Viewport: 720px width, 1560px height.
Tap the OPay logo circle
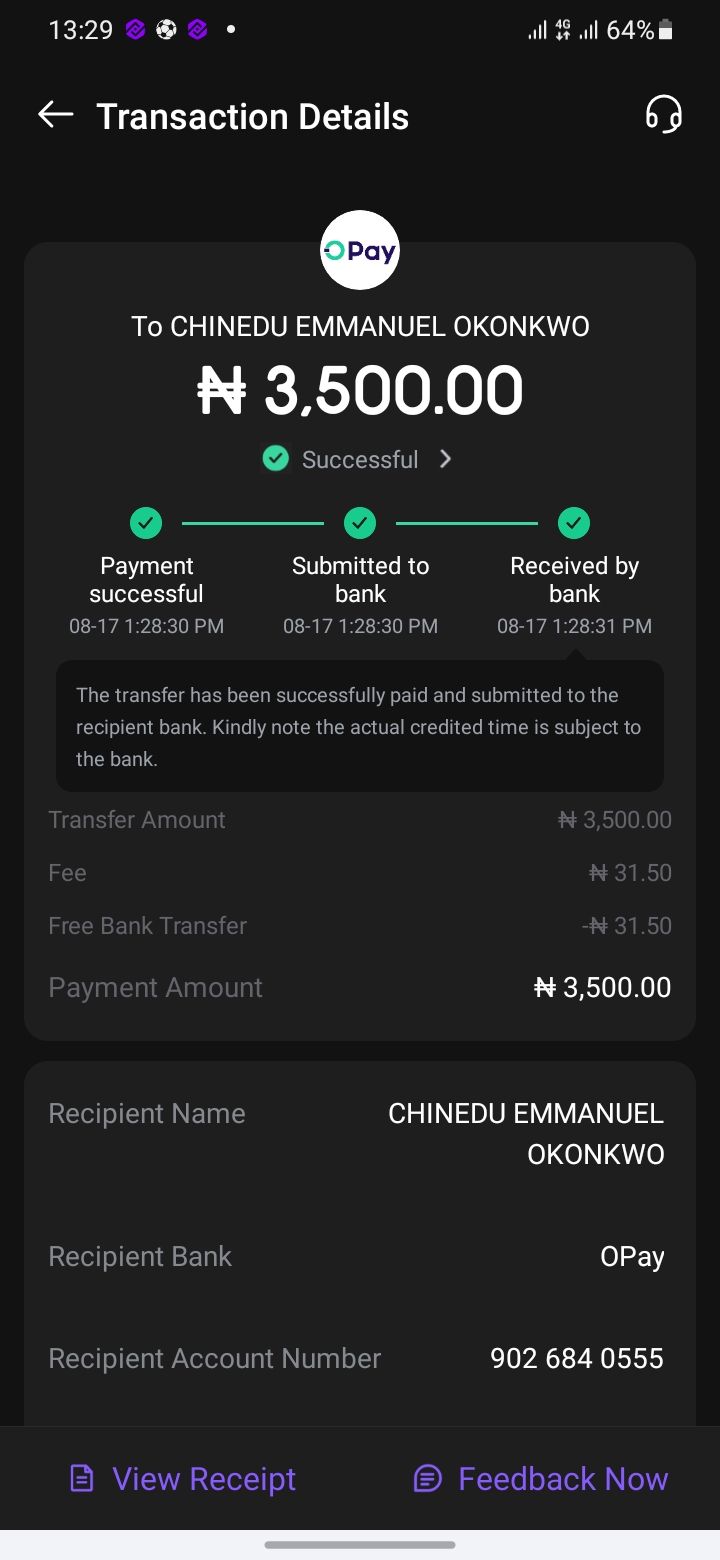pyautogui.click(x=360, y=250)
